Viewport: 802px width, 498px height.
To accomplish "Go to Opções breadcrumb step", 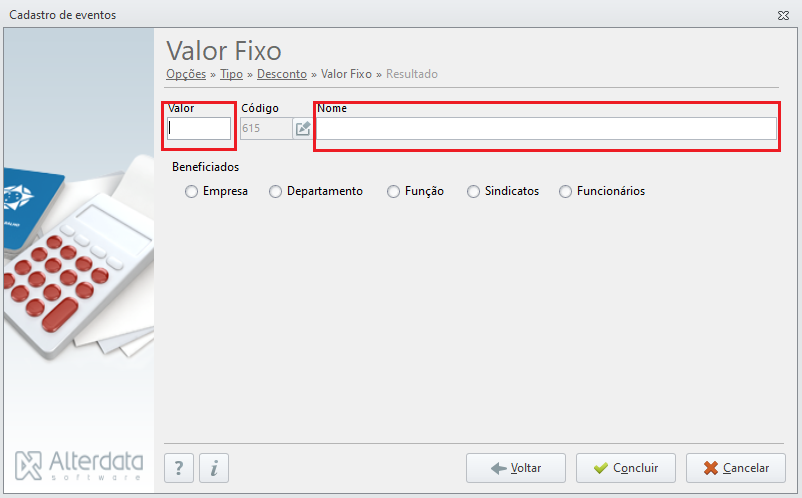I will coord(186,74).
